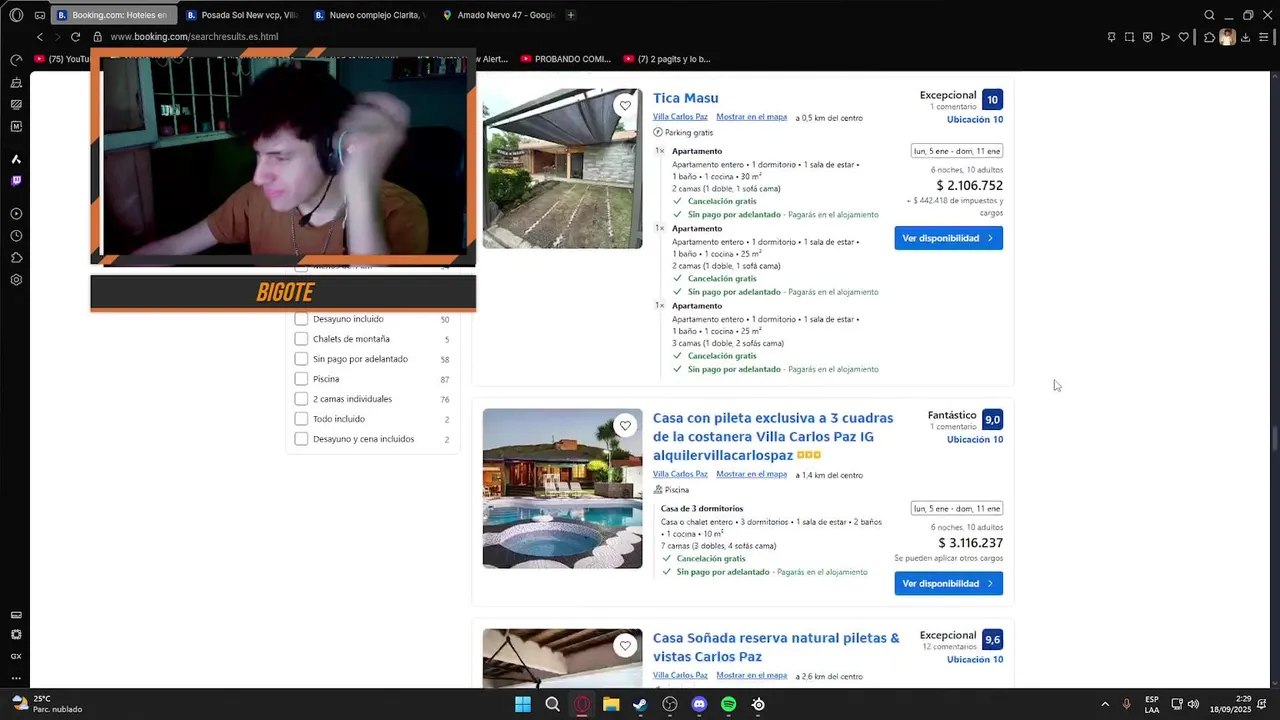
Task: Open the Tica Masu property photo
Action: (562, 168)
